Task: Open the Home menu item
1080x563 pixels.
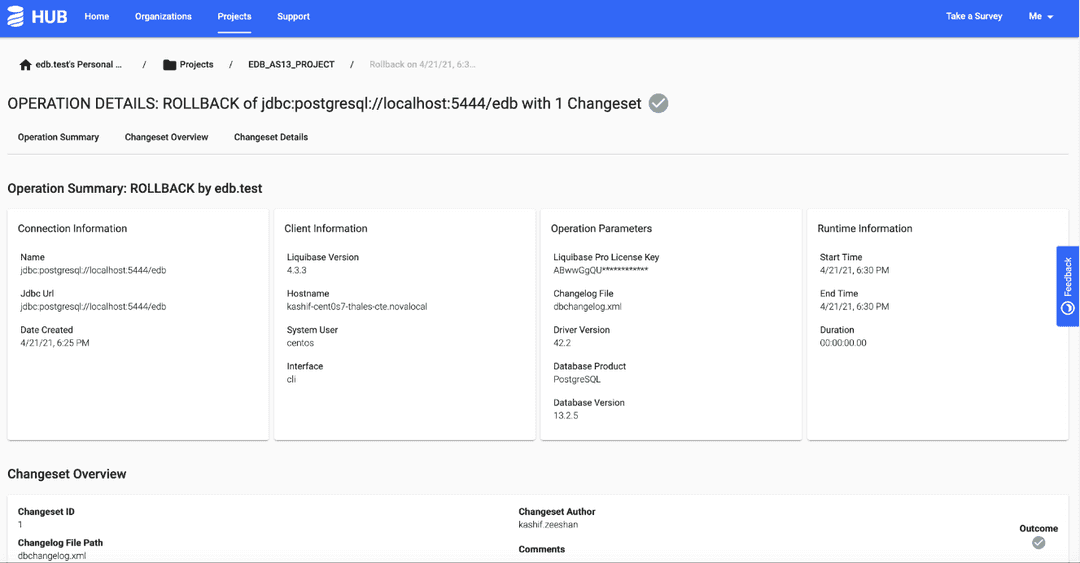Action: pos(97,17)
